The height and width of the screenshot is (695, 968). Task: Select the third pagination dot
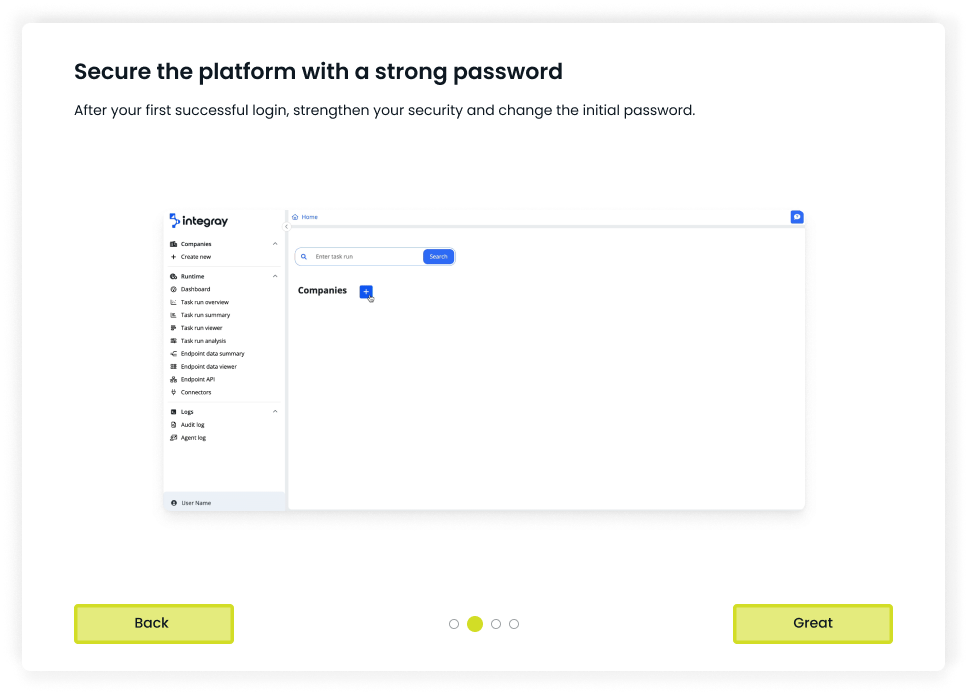[496, 624]
